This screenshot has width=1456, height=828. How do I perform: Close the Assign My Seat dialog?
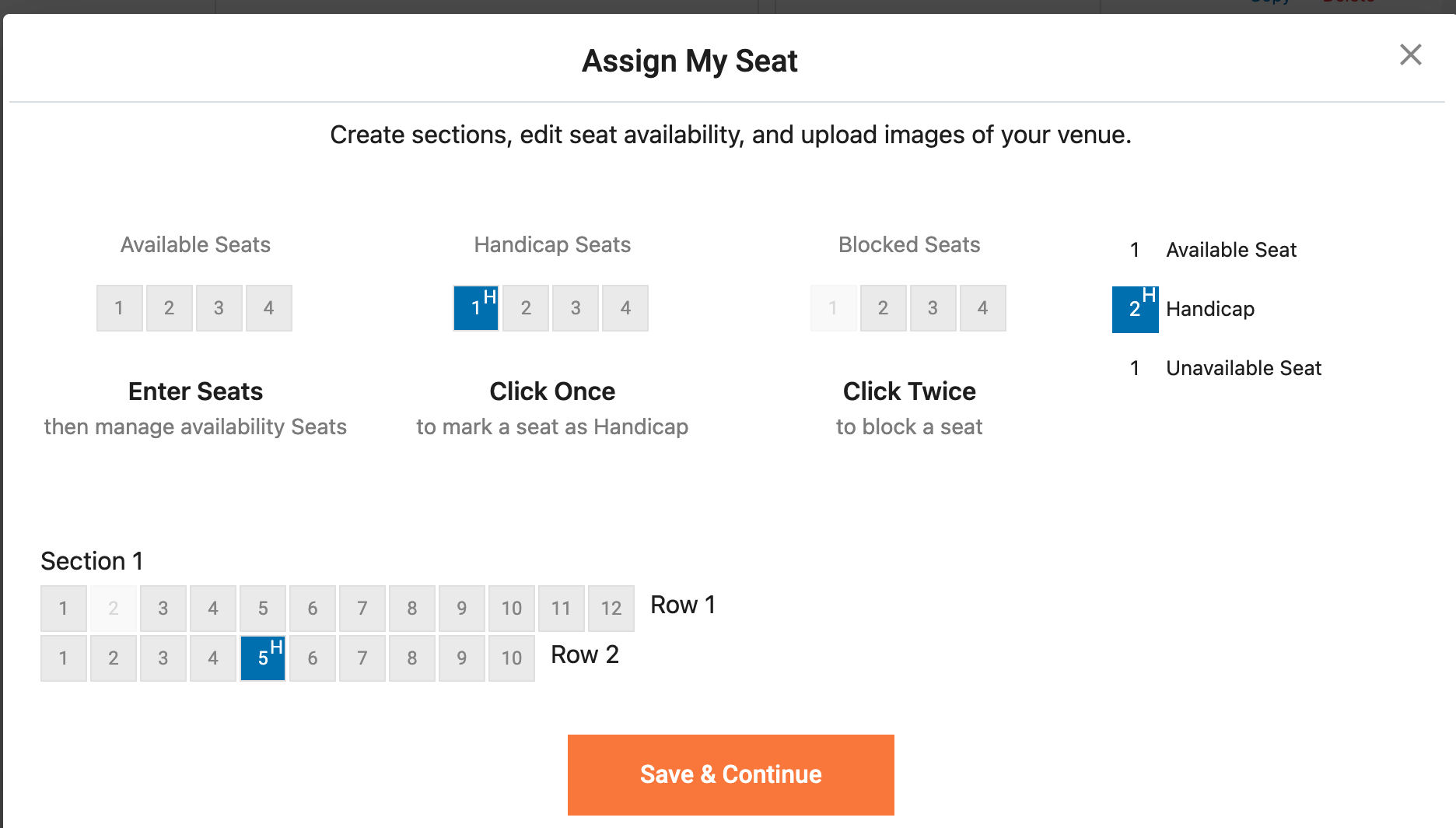(1410, 55)
